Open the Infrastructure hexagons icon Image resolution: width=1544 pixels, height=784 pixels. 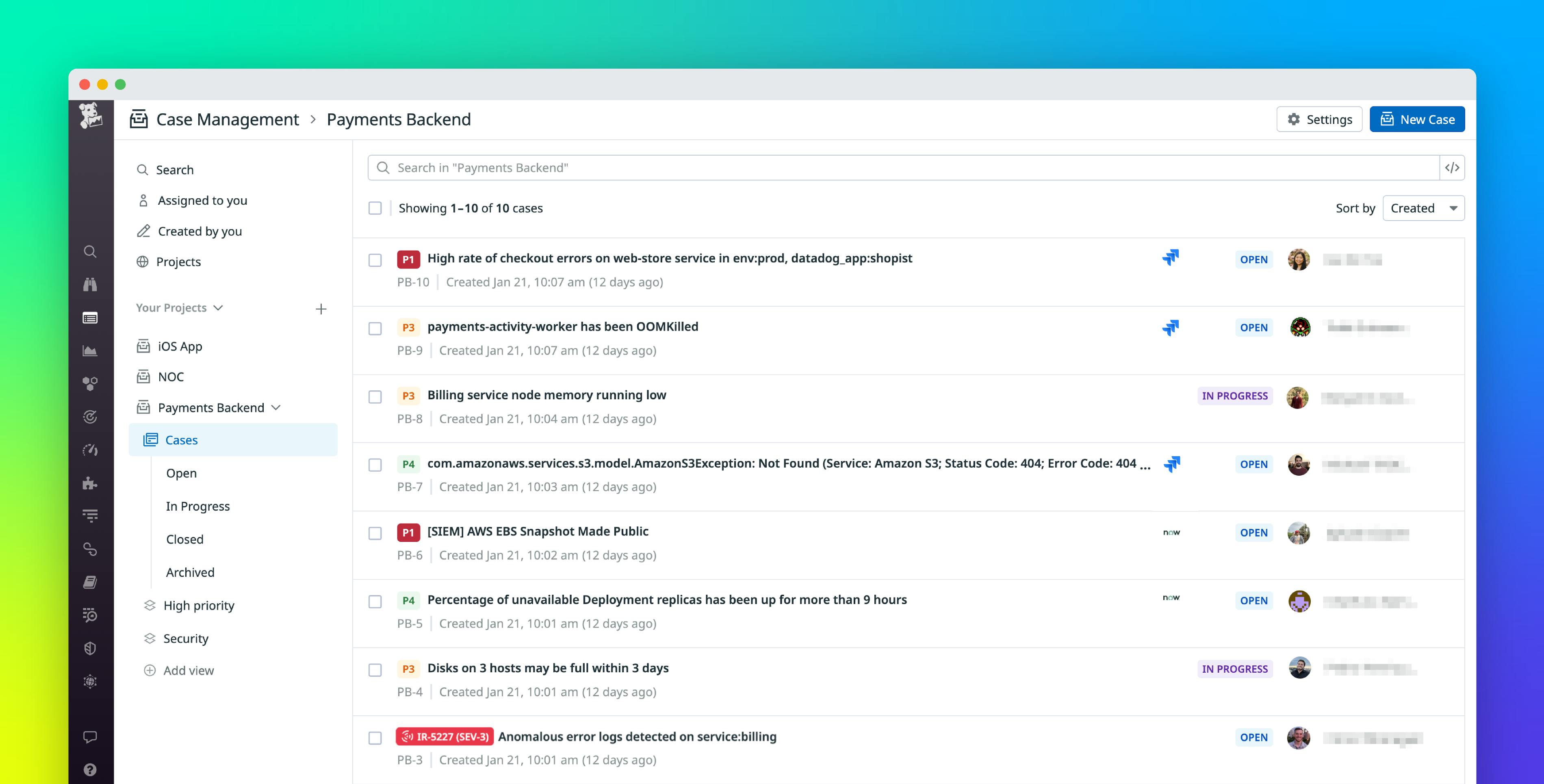[91, 383]
